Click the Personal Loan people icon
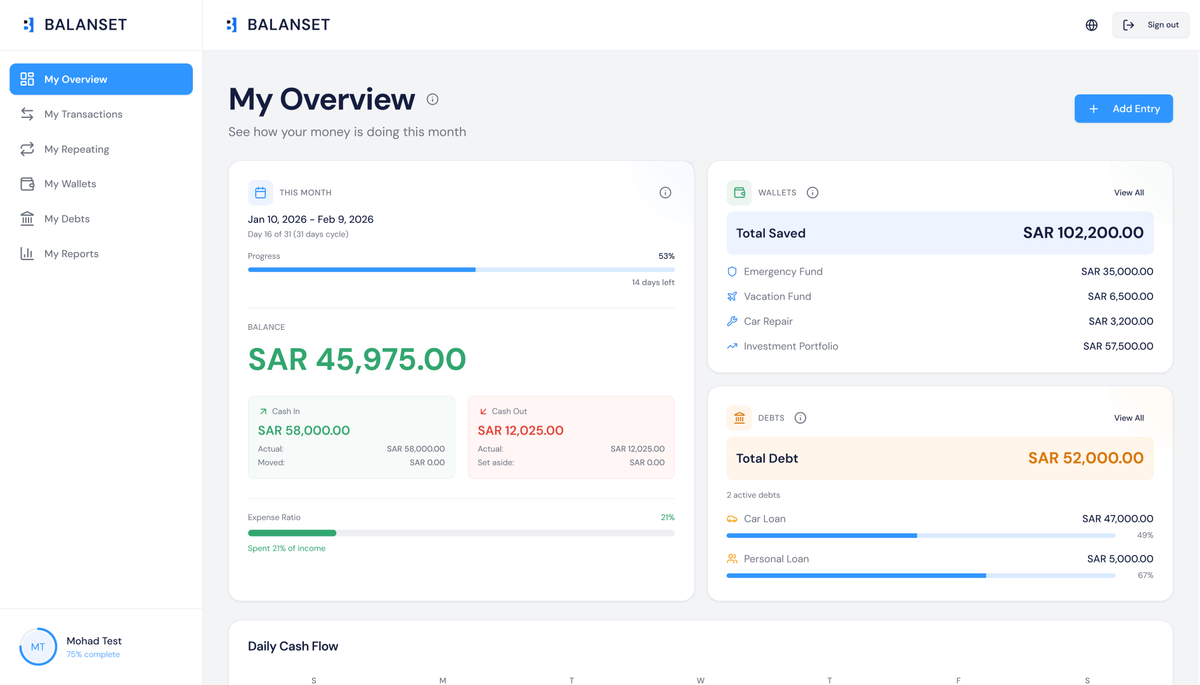This screenshot has height=685, width=1200. (x=733, y=558)
